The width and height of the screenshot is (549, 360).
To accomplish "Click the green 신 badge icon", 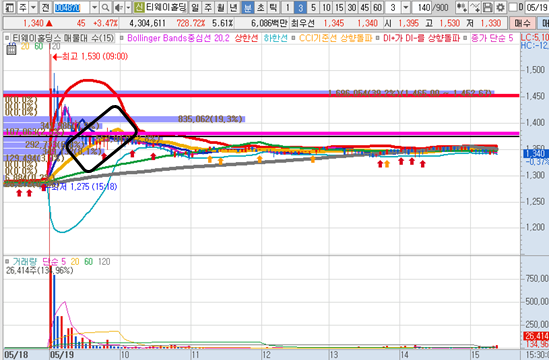I will coord(139,7).
